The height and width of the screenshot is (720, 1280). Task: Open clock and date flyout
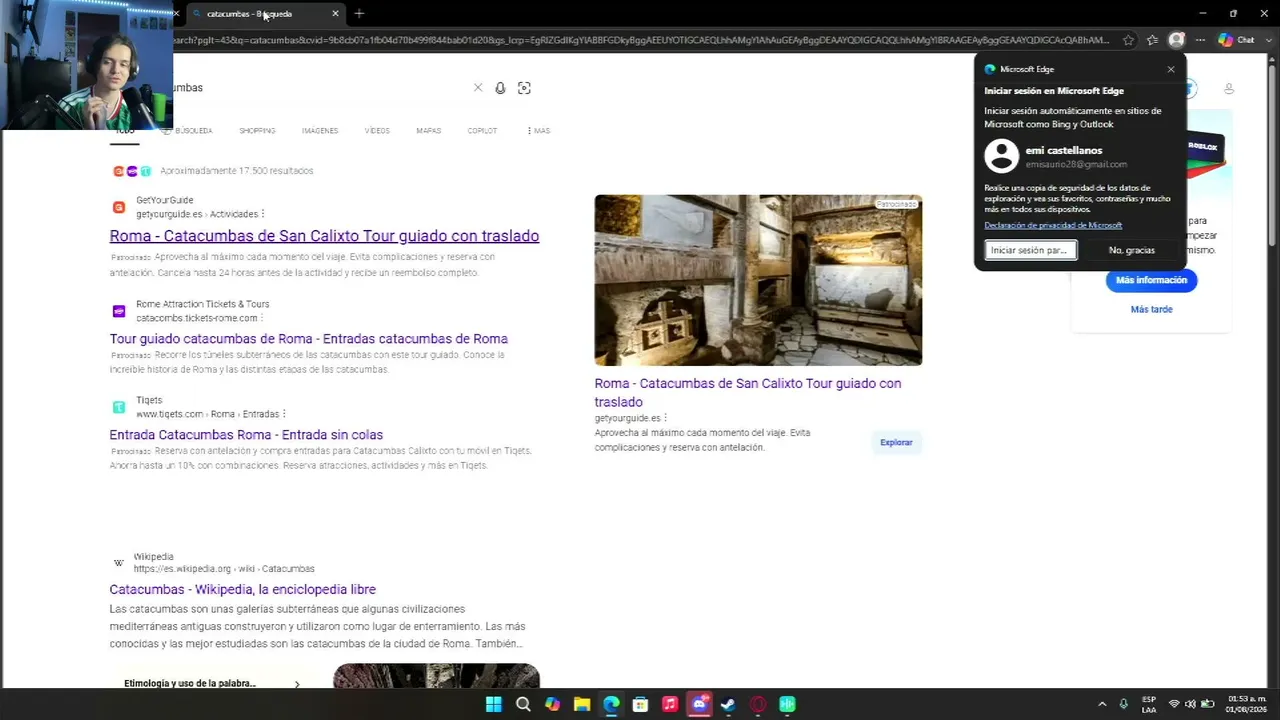coord(1246,704)
